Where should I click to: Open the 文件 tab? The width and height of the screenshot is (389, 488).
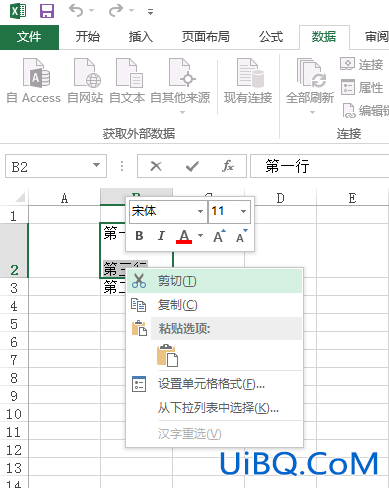click(29, 37)
